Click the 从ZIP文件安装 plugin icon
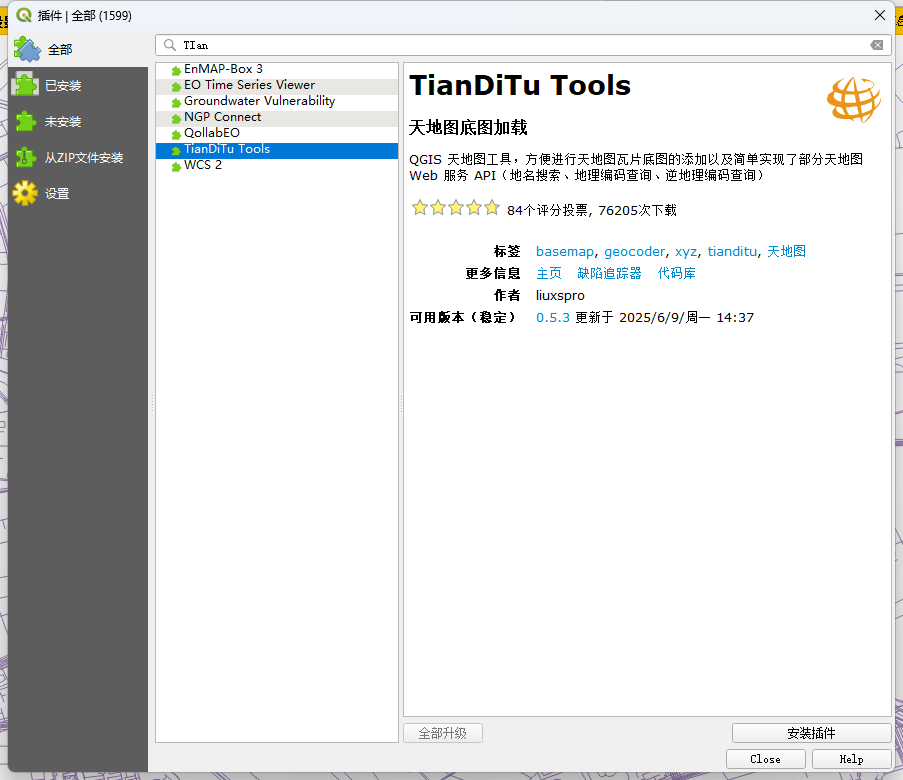Screen dimensions: 903x780 [x=25, y=157]
